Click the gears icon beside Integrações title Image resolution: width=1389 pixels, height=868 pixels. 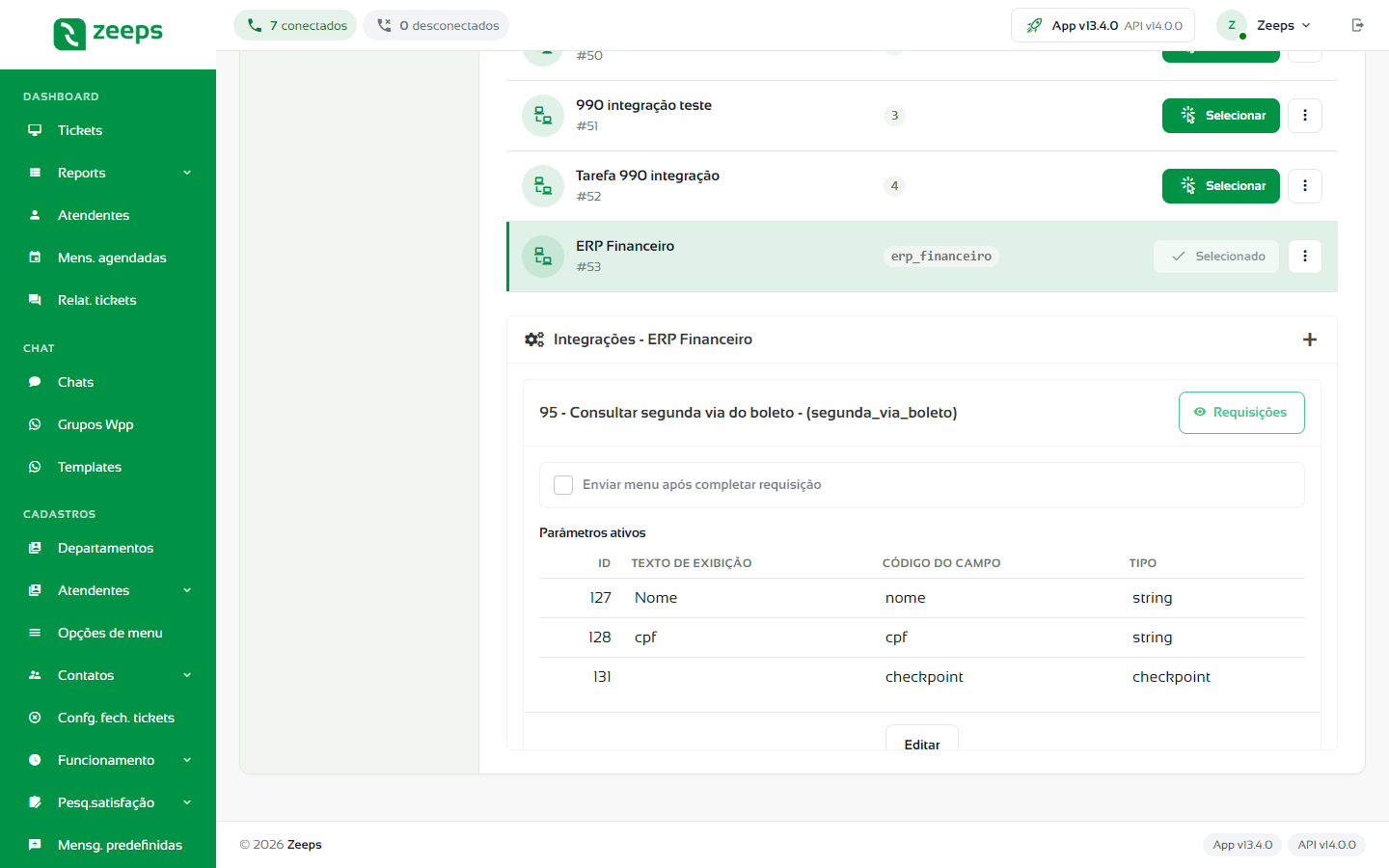coord(534,339)
